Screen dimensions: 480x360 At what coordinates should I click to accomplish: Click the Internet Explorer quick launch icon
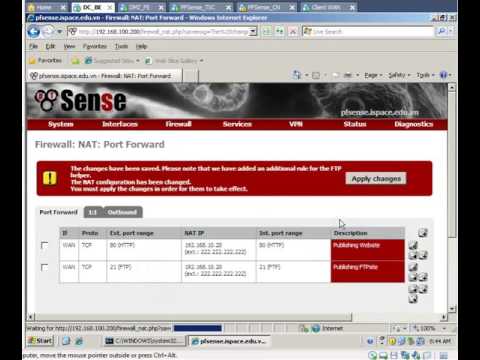coord(79,341)
